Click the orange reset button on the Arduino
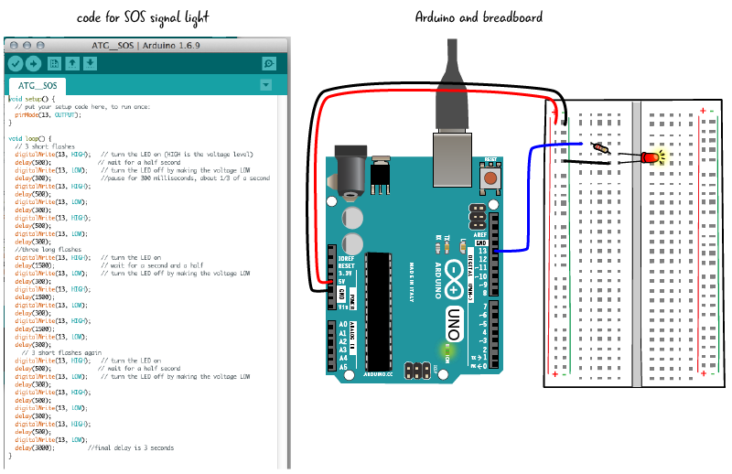 pos(490,178)
